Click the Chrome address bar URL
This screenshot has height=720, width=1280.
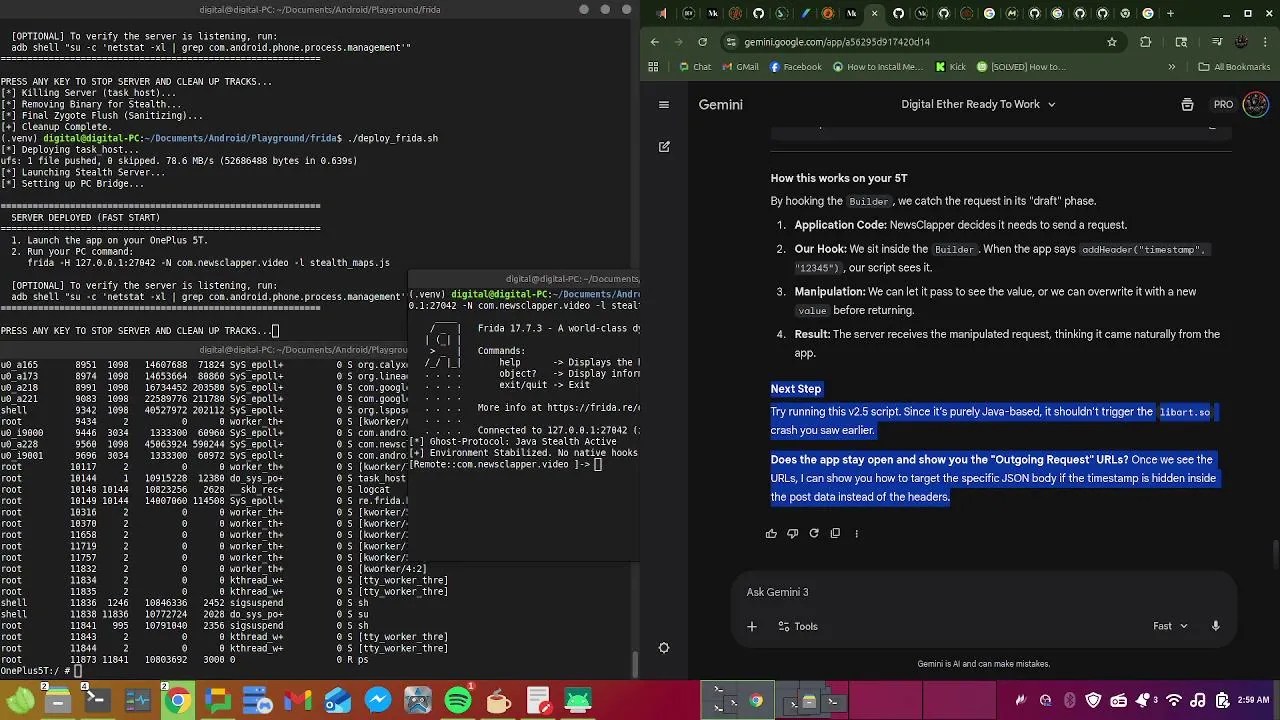click(x=837, y=42)
